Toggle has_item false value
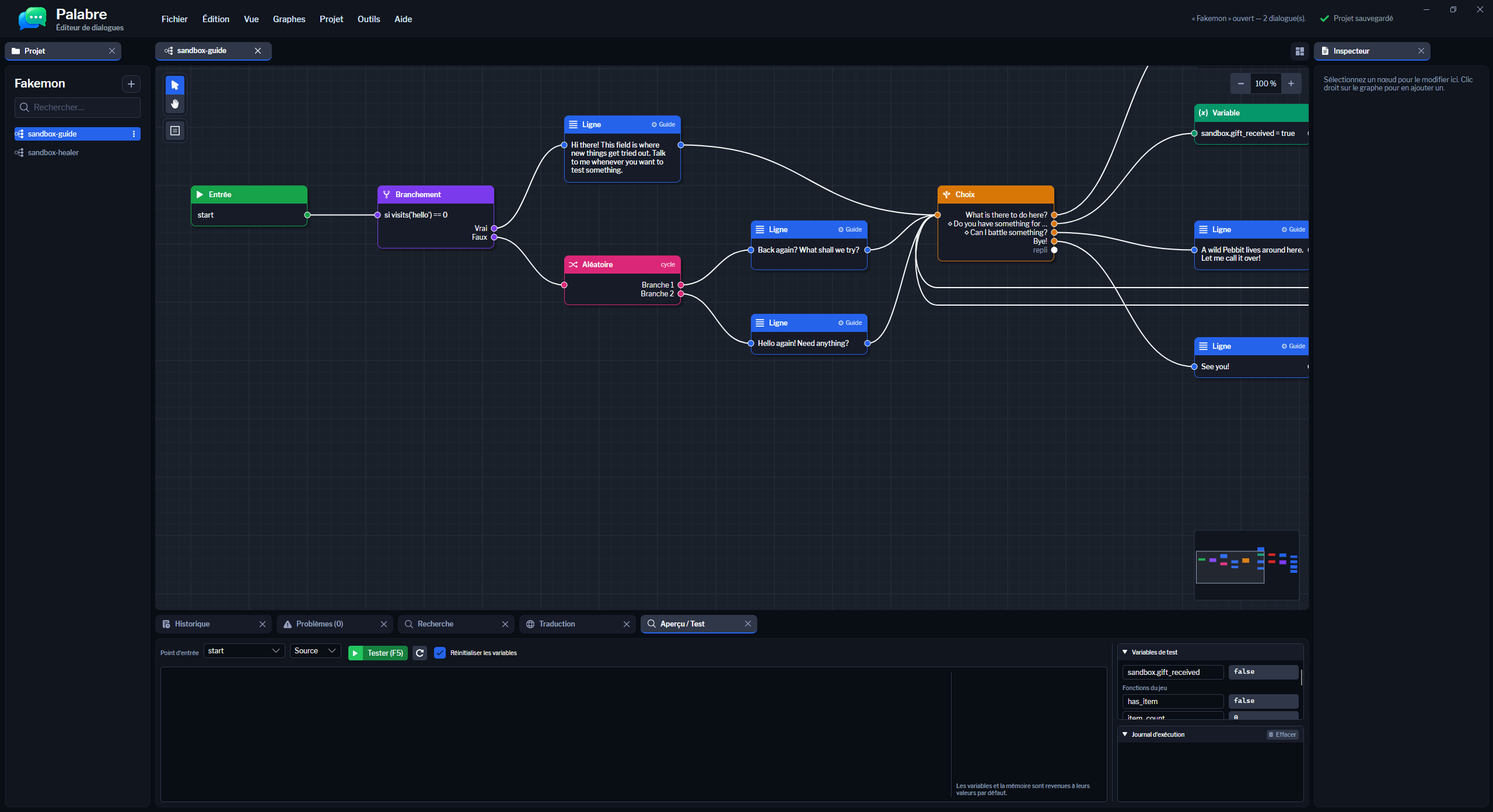The height and width of the screenshot is (812, 1493). point(1263,701)
